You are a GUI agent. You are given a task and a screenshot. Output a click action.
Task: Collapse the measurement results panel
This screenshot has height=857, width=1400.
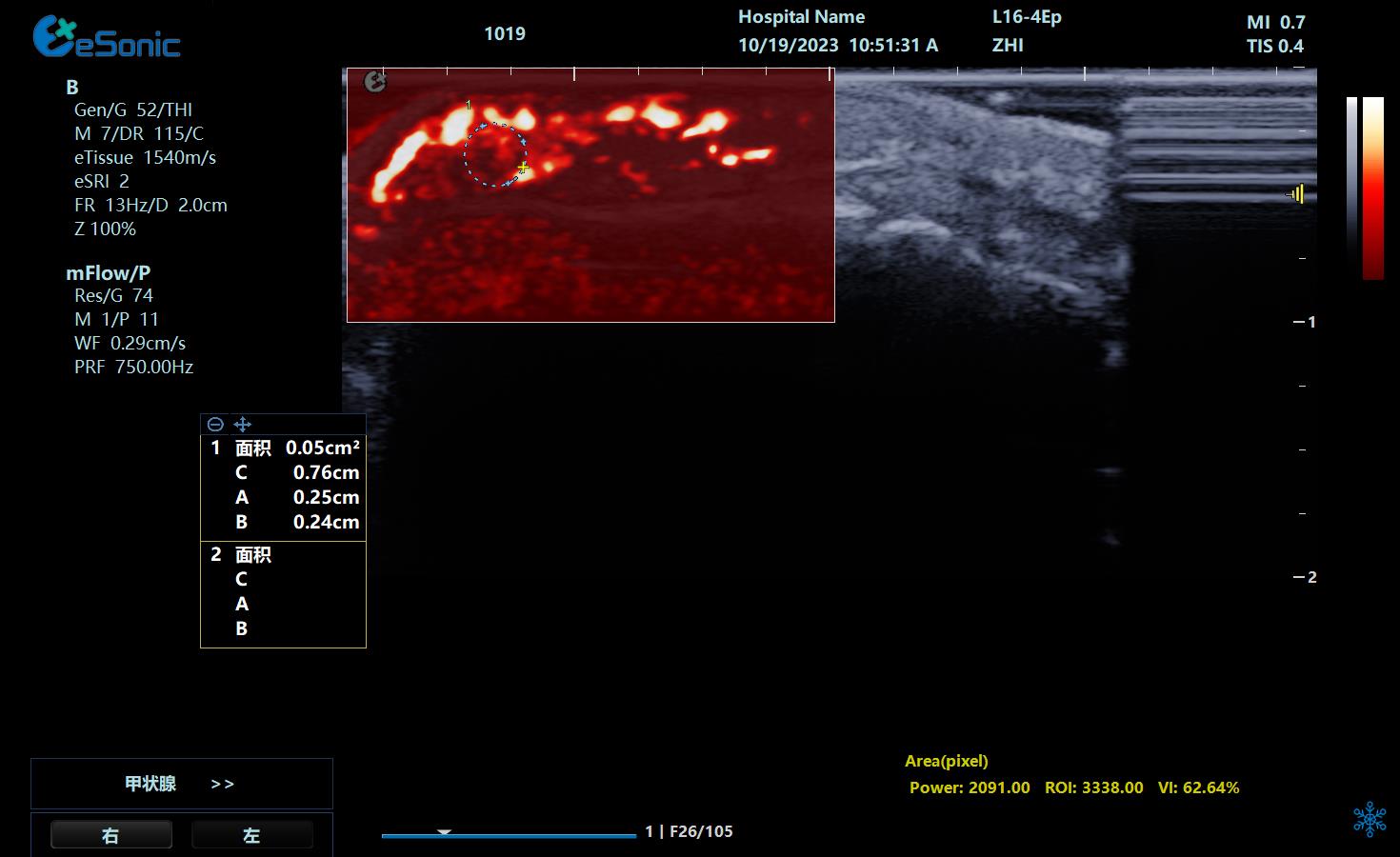215,425
